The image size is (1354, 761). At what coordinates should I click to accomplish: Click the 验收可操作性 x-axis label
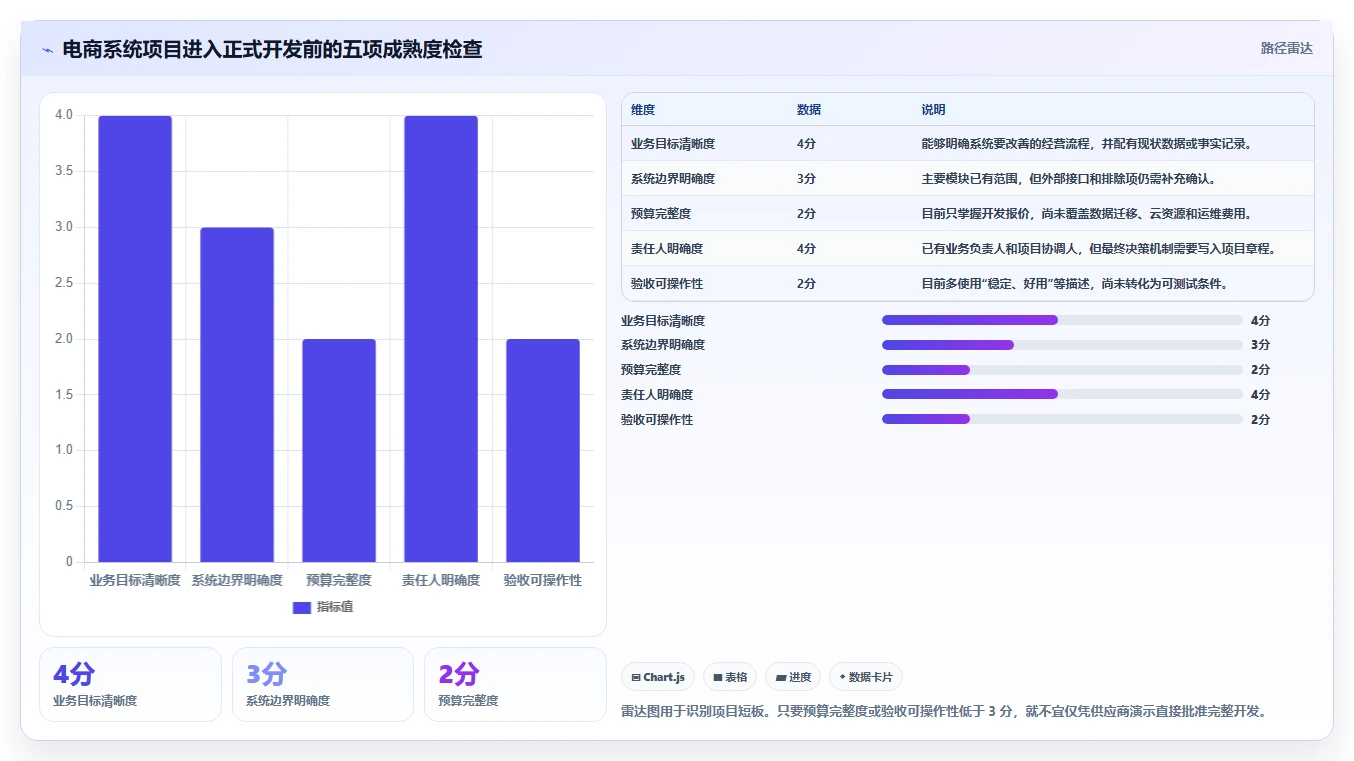pyautogui.click(x=543, y=580)
